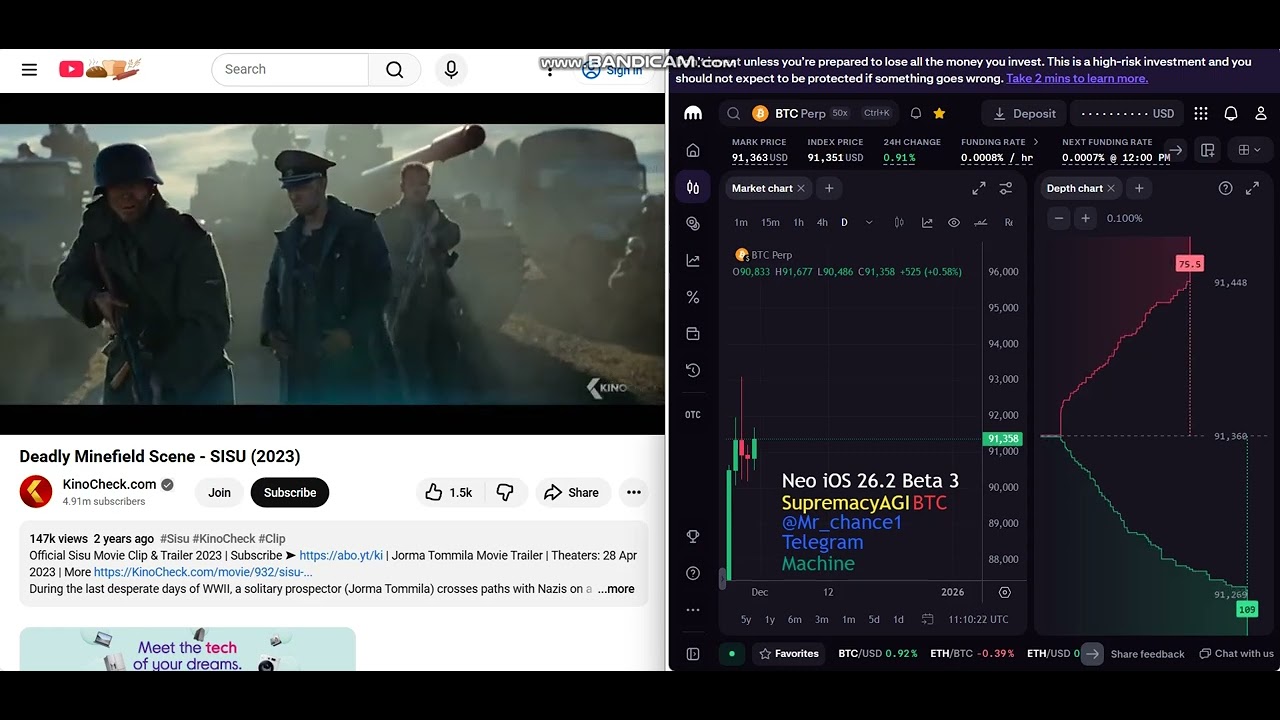Toggle BTC Perp favorite star
The width and height of the screenshot is (1280, 720).
(x=939, y=113)
